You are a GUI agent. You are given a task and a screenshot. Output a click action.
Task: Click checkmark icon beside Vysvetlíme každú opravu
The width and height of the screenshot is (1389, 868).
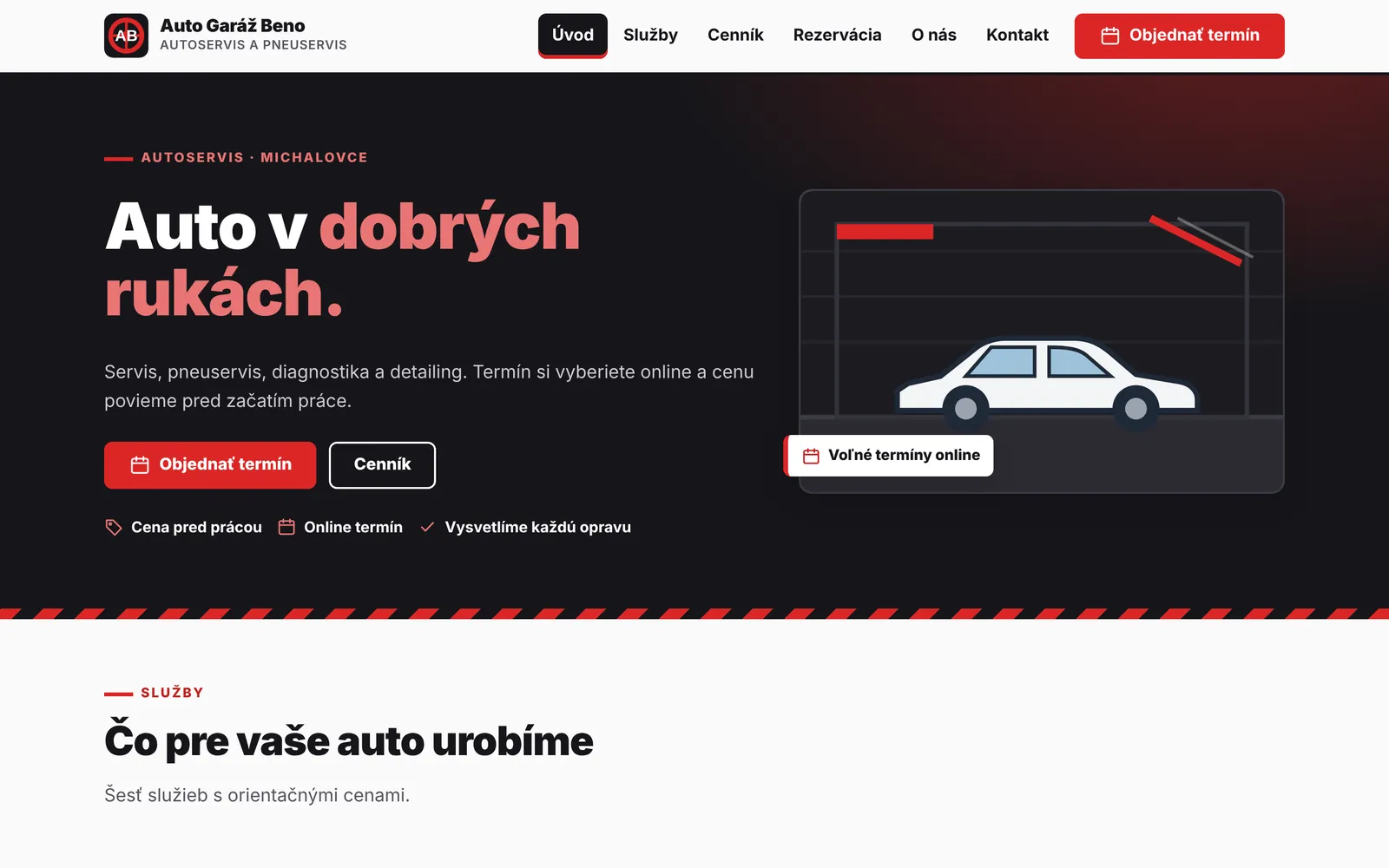(427, 527)
